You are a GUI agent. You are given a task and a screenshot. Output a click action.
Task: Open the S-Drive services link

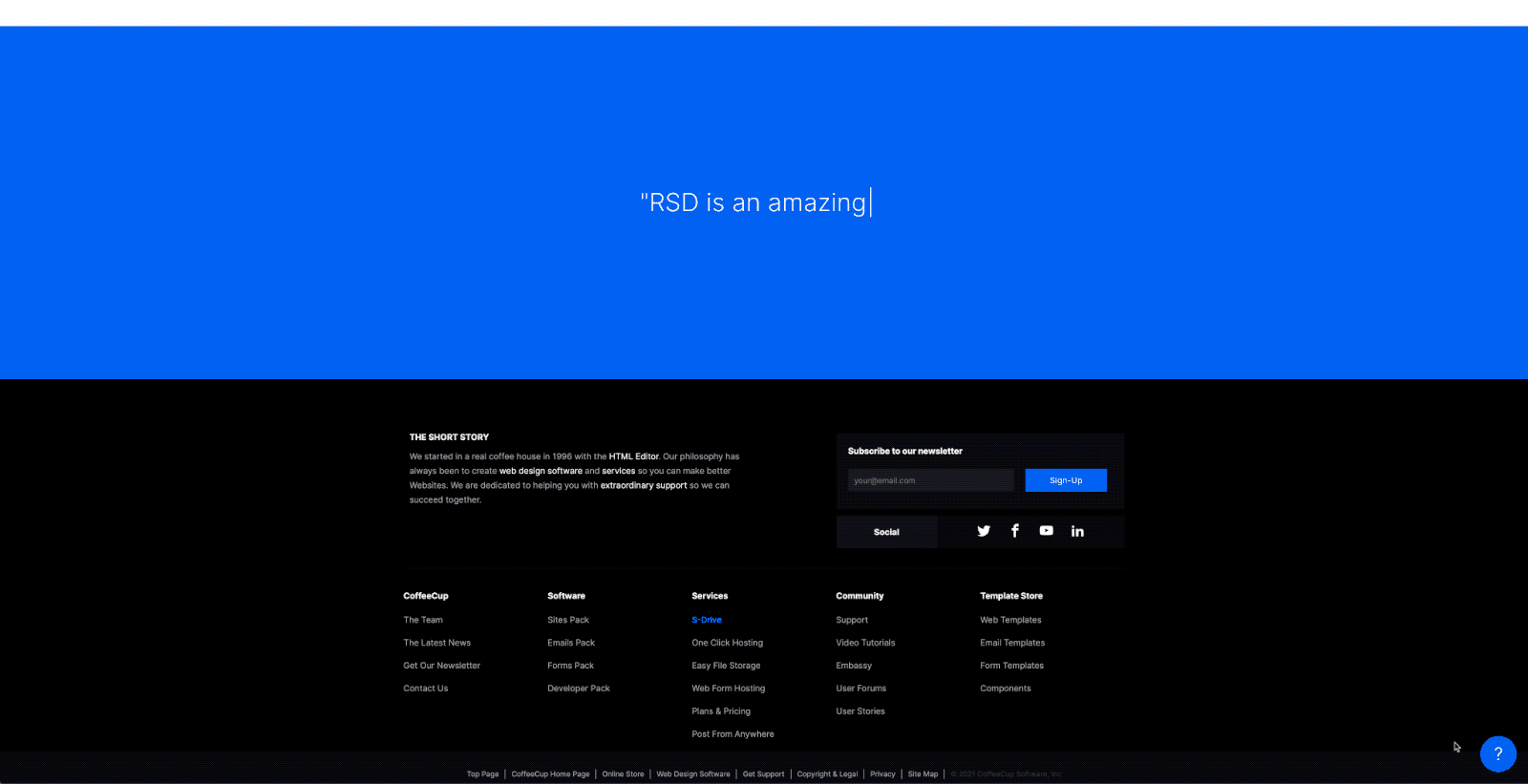coord(707,620)
